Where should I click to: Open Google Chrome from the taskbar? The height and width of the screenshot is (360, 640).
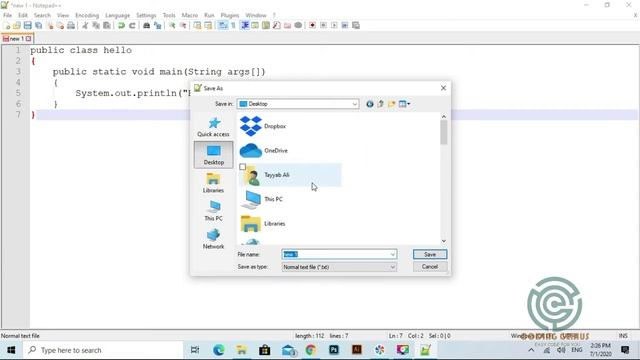[x=311, y=350]
